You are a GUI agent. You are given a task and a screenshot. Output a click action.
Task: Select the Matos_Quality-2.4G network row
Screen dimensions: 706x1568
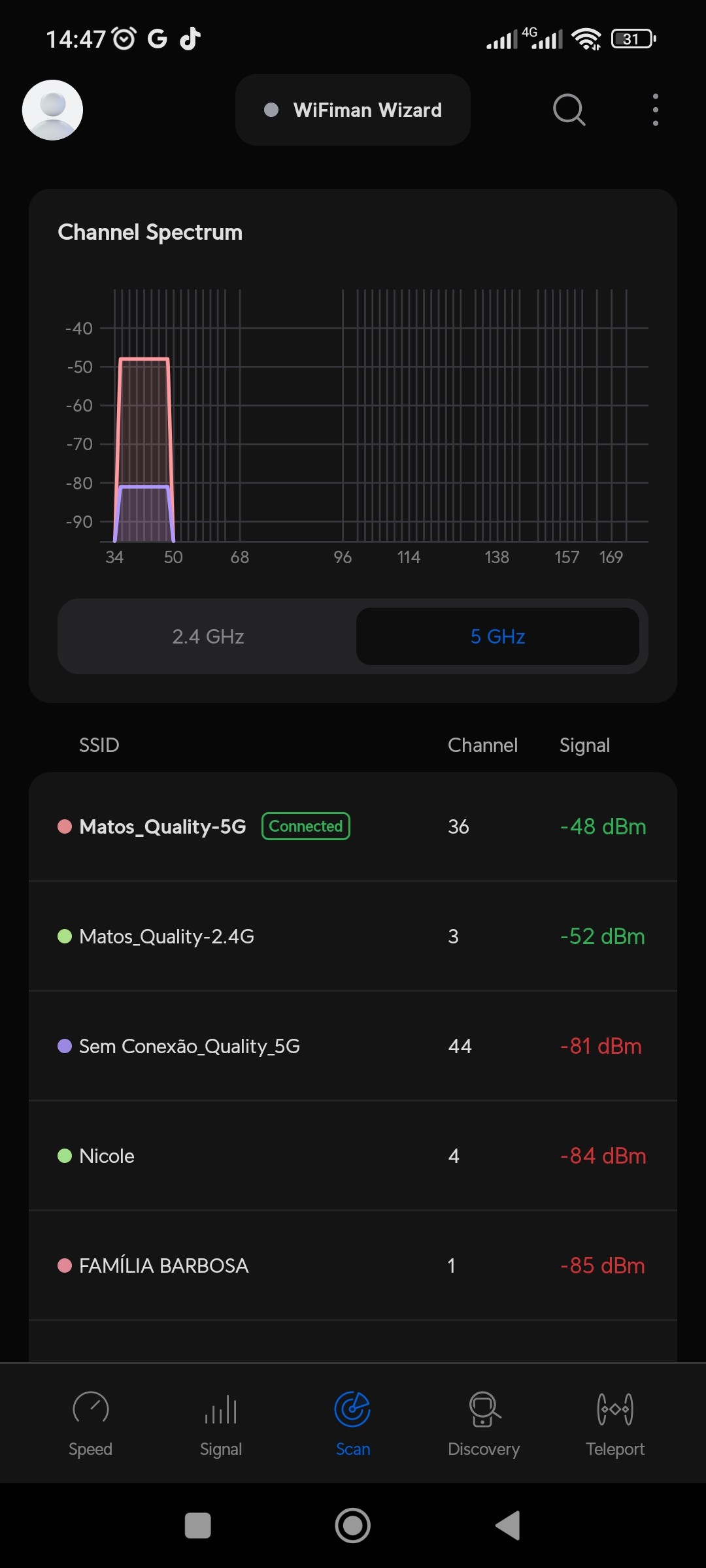coord(353,936)
